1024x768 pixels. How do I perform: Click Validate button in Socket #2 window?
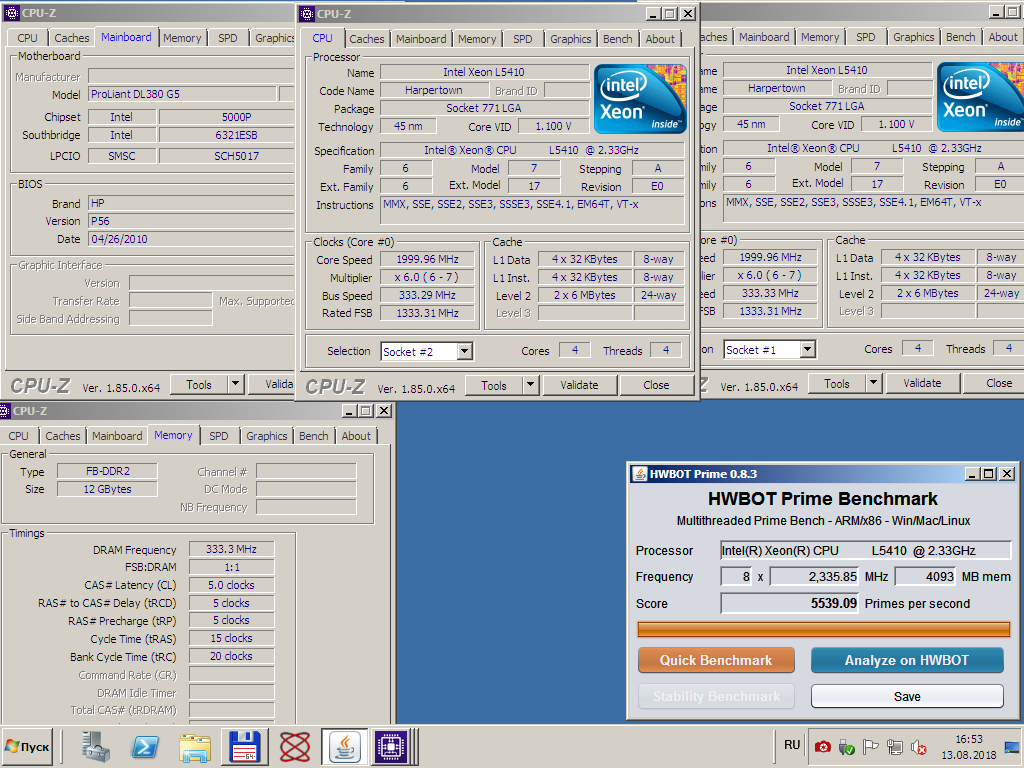coord(579,385)
